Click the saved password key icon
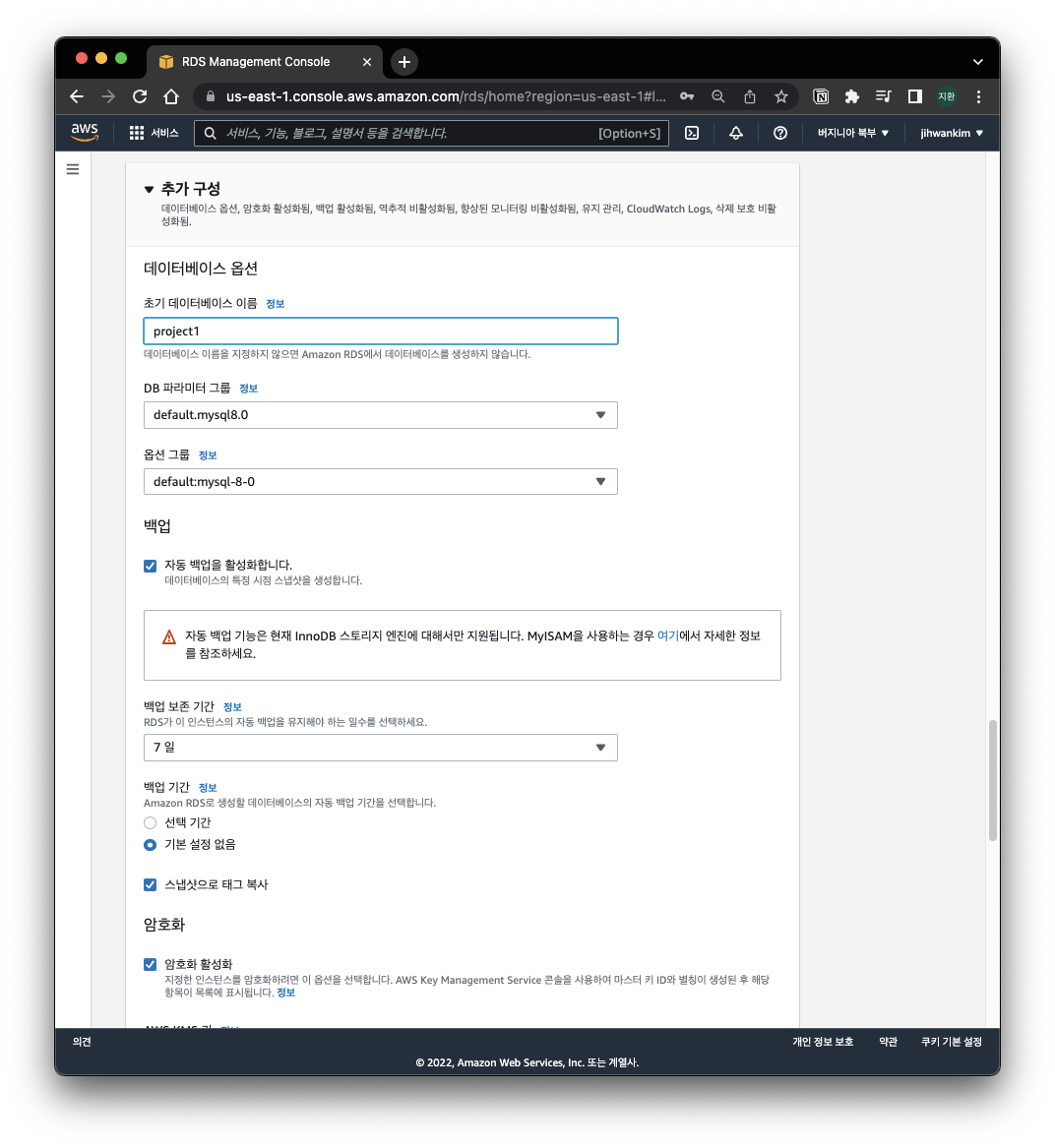 [687, 96]
